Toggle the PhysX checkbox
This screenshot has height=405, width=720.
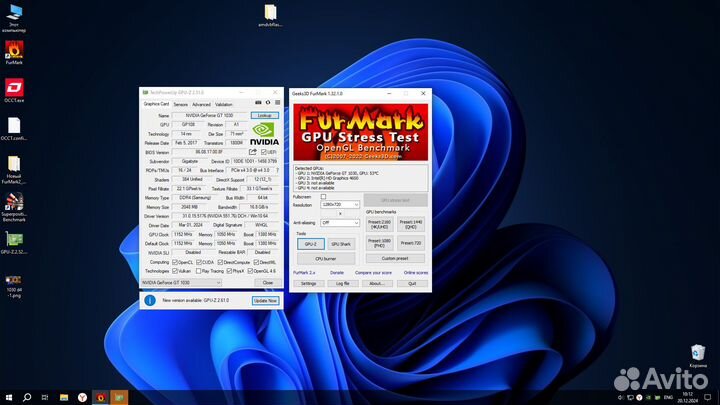pyautogui.click(x=229, y=271)
